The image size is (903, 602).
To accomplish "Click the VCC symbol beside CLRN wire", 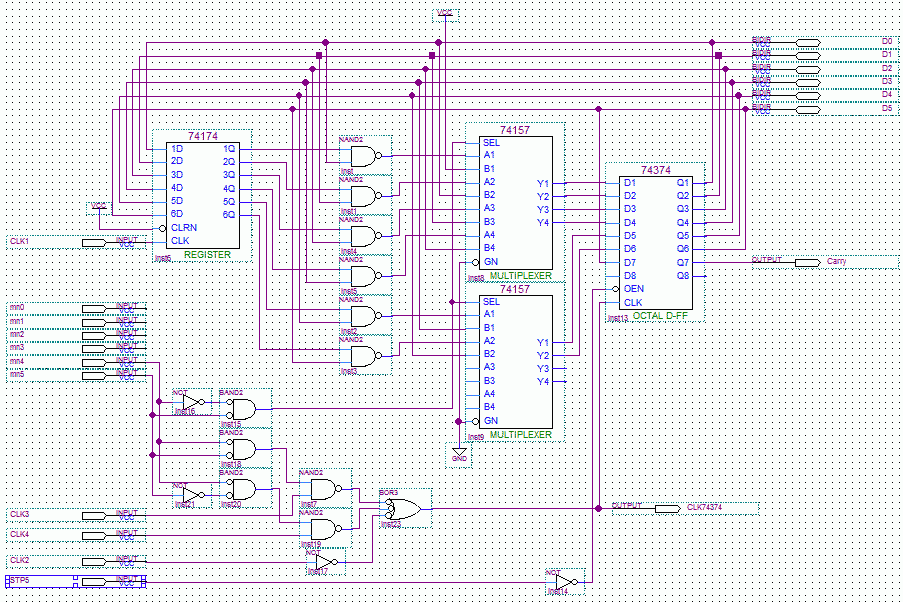I will click(99, 208).
